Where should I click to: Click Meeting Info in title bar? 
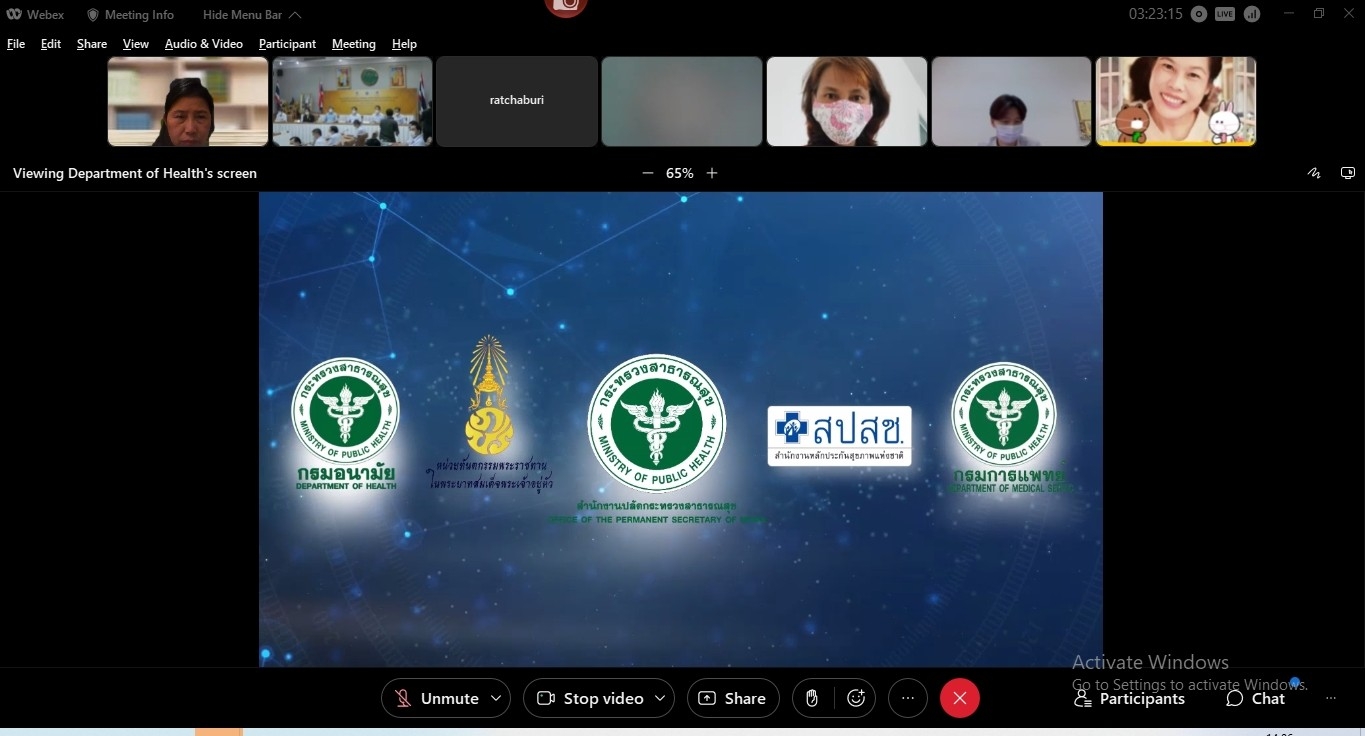tap(130, 15)
